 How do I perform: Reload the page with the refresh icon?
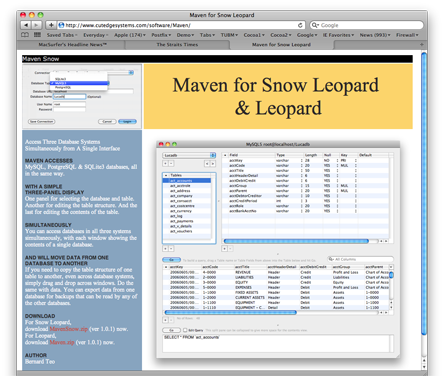click(x=300, y=25)
